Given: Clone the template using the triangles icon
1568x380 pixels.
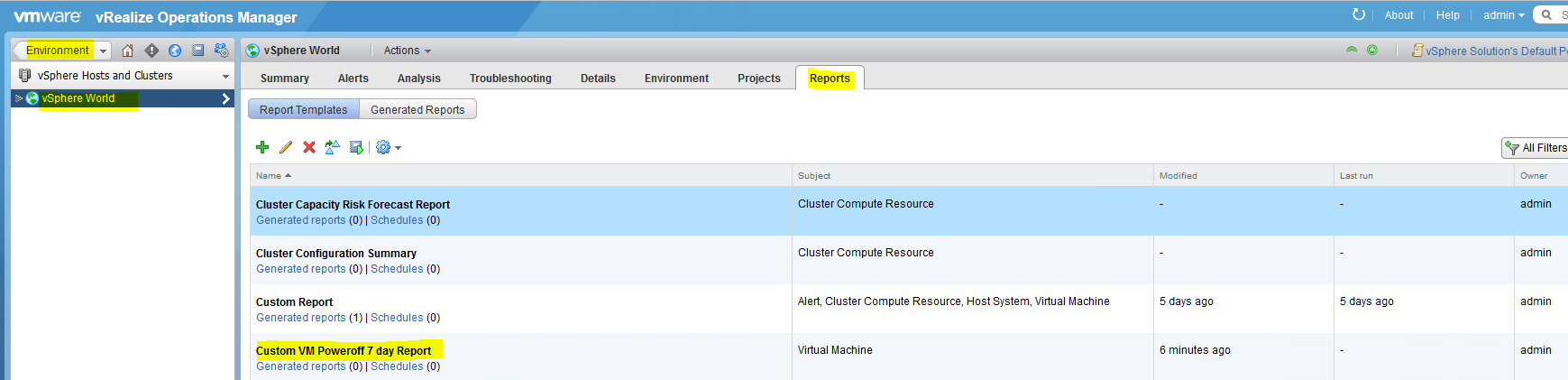Looking at the screenshot, I should click(333, 147).
